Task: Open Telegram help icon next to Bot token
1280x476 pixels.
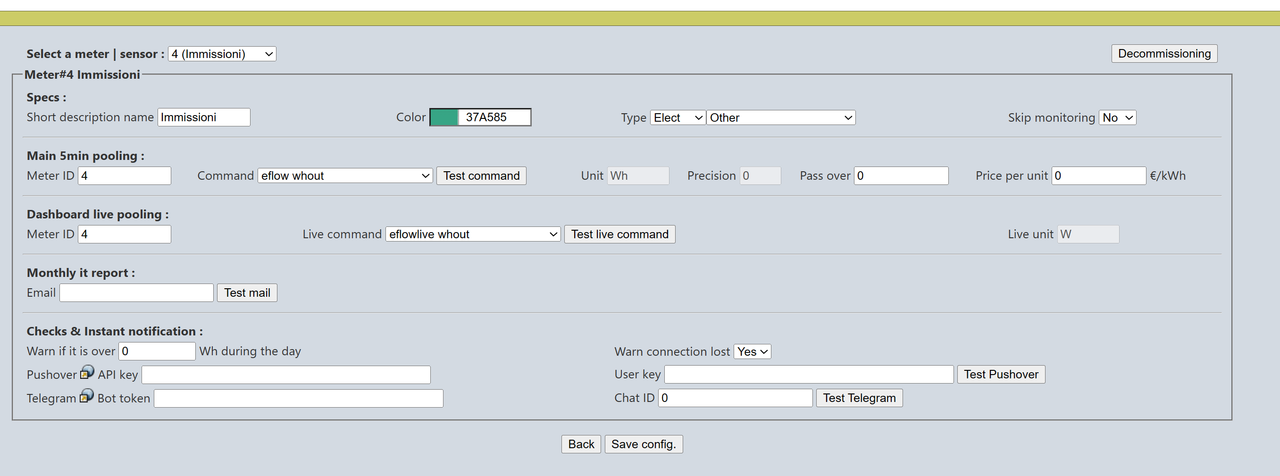Action: pos(87,397)
